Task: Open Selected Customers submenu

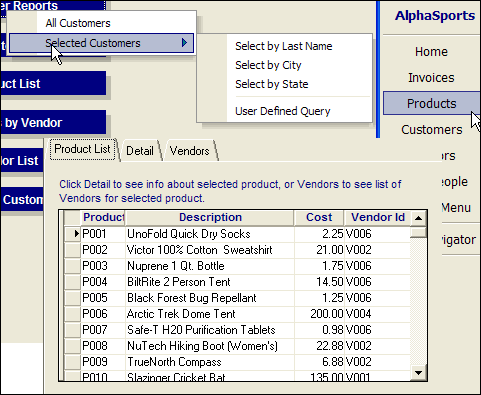Action: [101, 43]
